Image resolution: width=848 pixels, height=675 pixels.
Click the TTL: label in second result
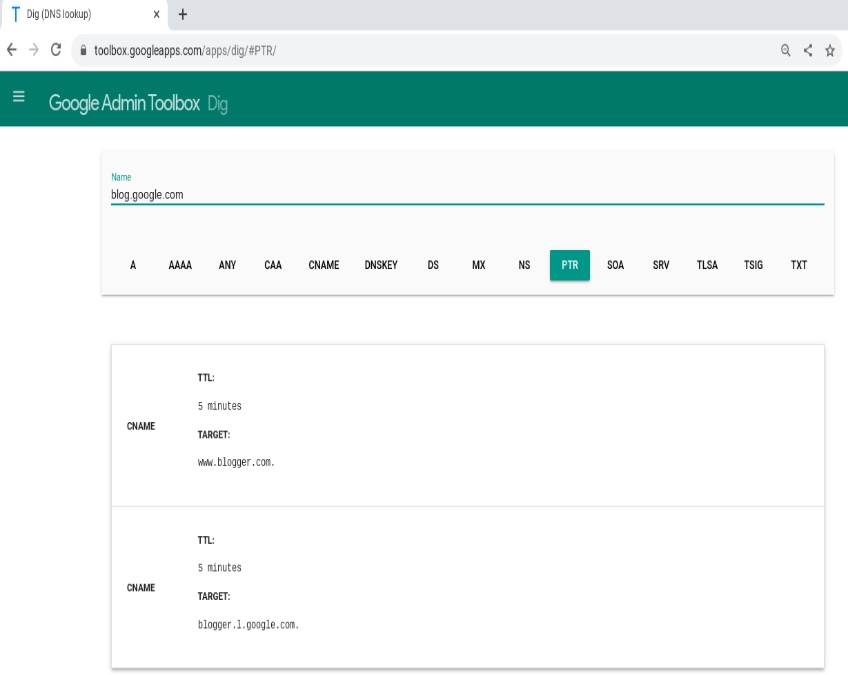(206, 540)
